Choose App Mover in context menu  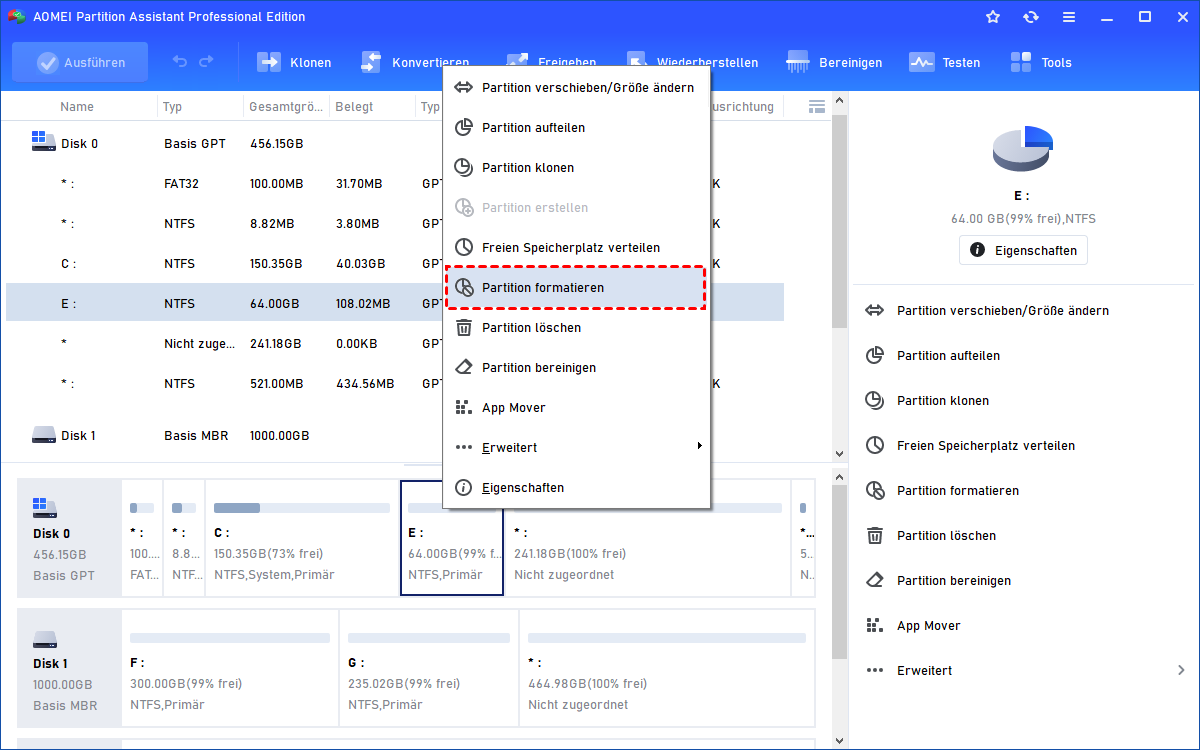pyautogui.click(x=577, y=408)
